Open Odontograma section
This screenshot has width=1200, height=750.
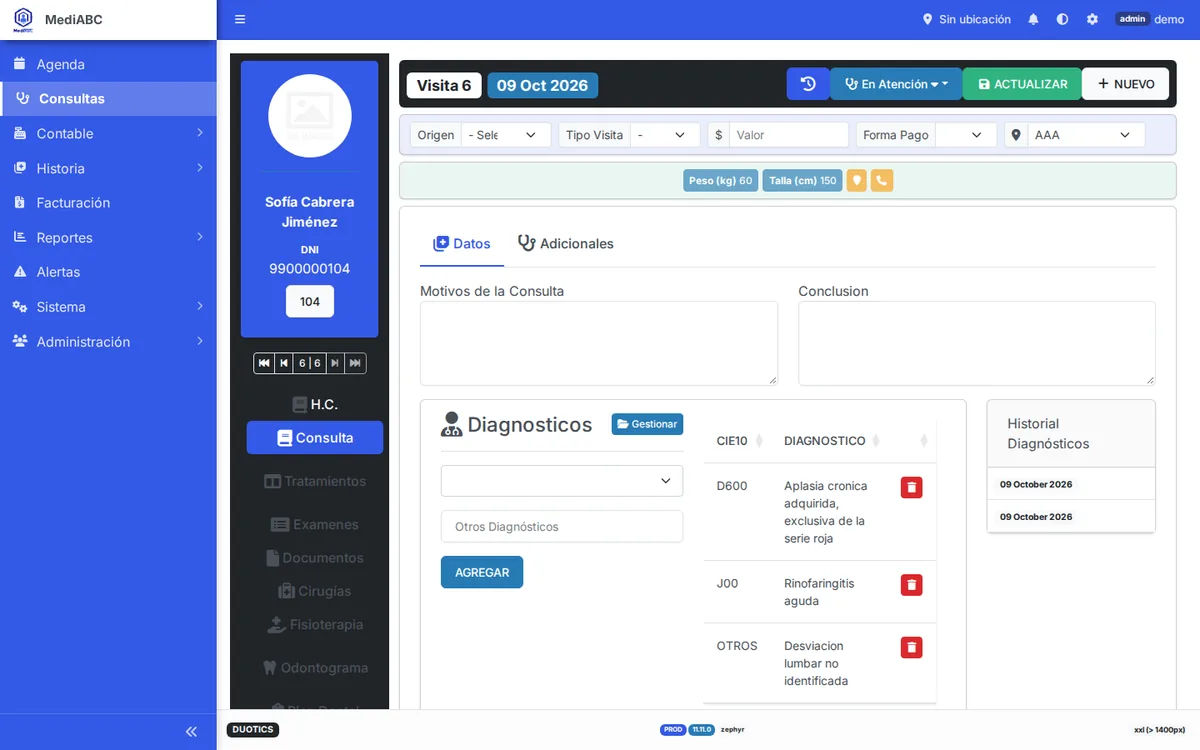pyautogui.click(x=315, y=668)
